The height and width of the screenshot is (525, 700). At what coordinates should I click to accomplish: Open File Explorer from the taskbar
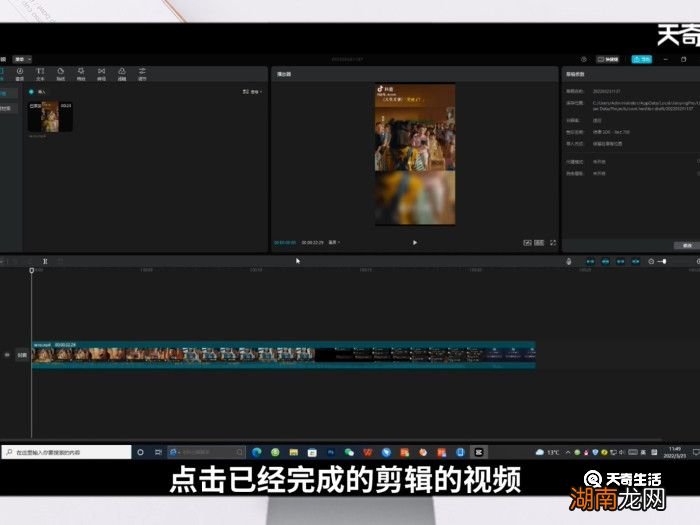293,452
